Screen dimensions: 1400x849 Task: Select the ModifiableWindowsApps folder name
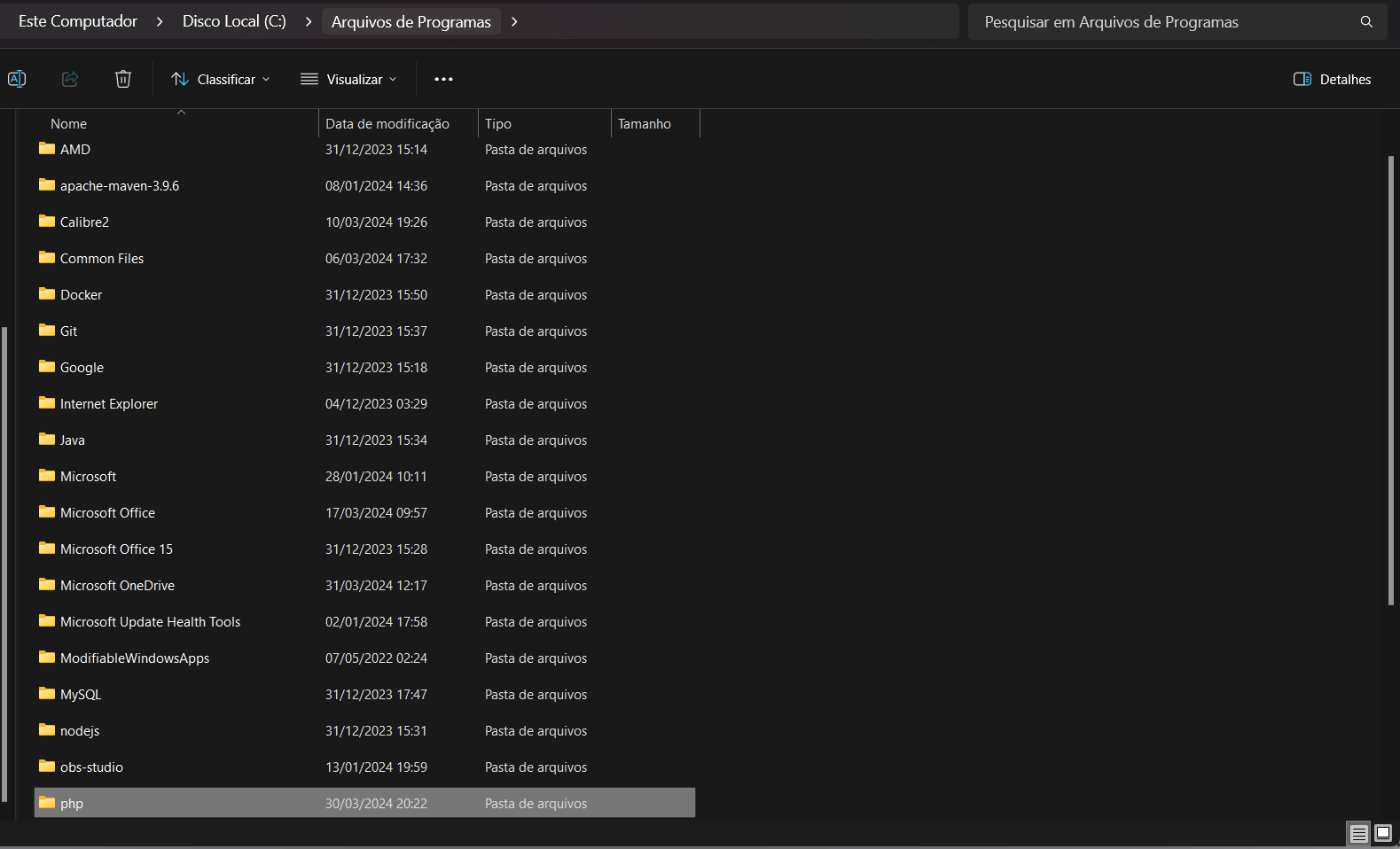coord(135,658)
